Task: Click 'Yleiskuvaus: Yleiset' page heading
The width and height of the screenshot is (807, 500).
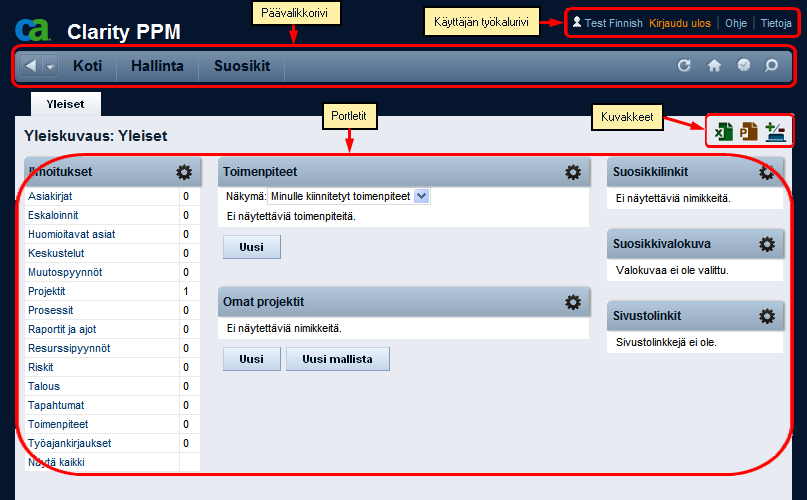Action: [x=96, y=136]
